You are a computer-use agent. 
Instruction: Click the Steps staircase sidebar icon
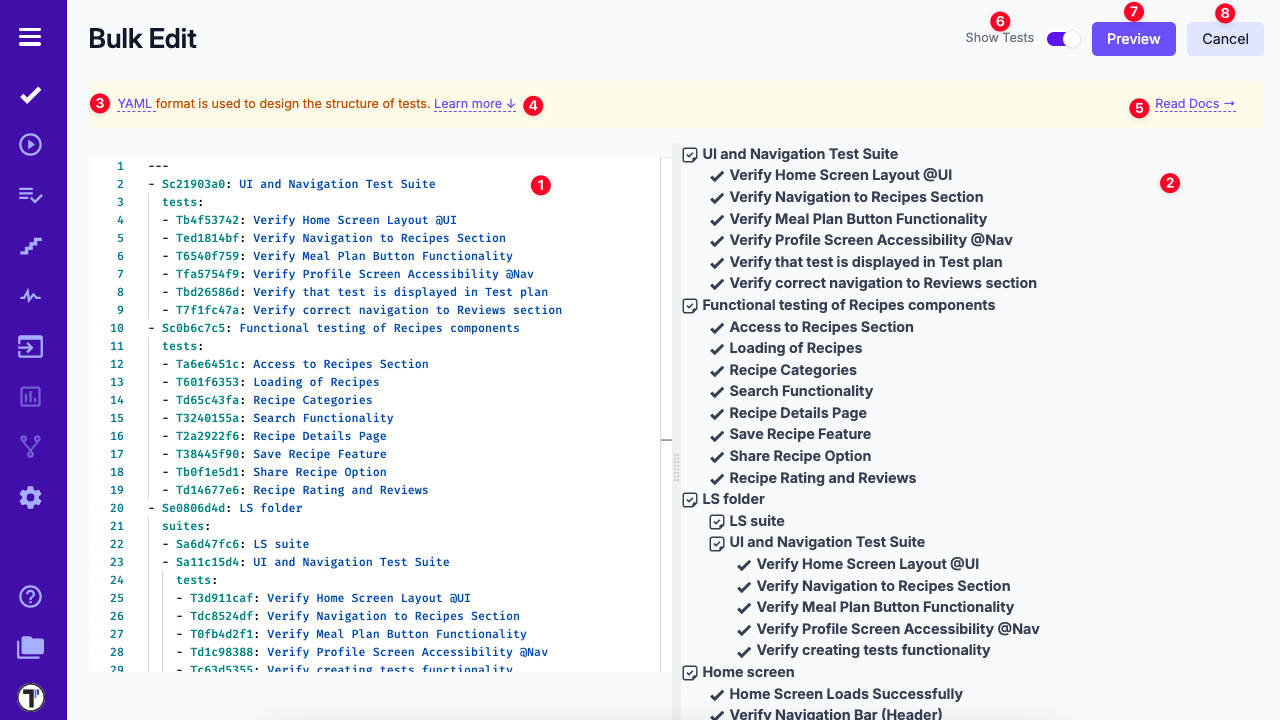pos(30,246)
